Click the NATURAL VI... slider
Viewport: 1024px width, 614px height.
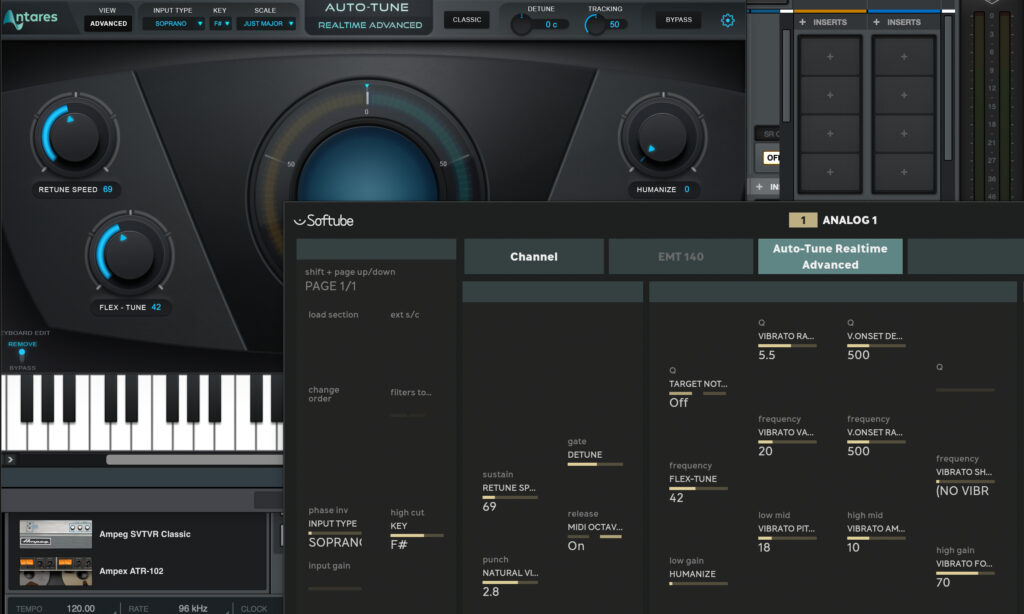click(x=510, y=583)
